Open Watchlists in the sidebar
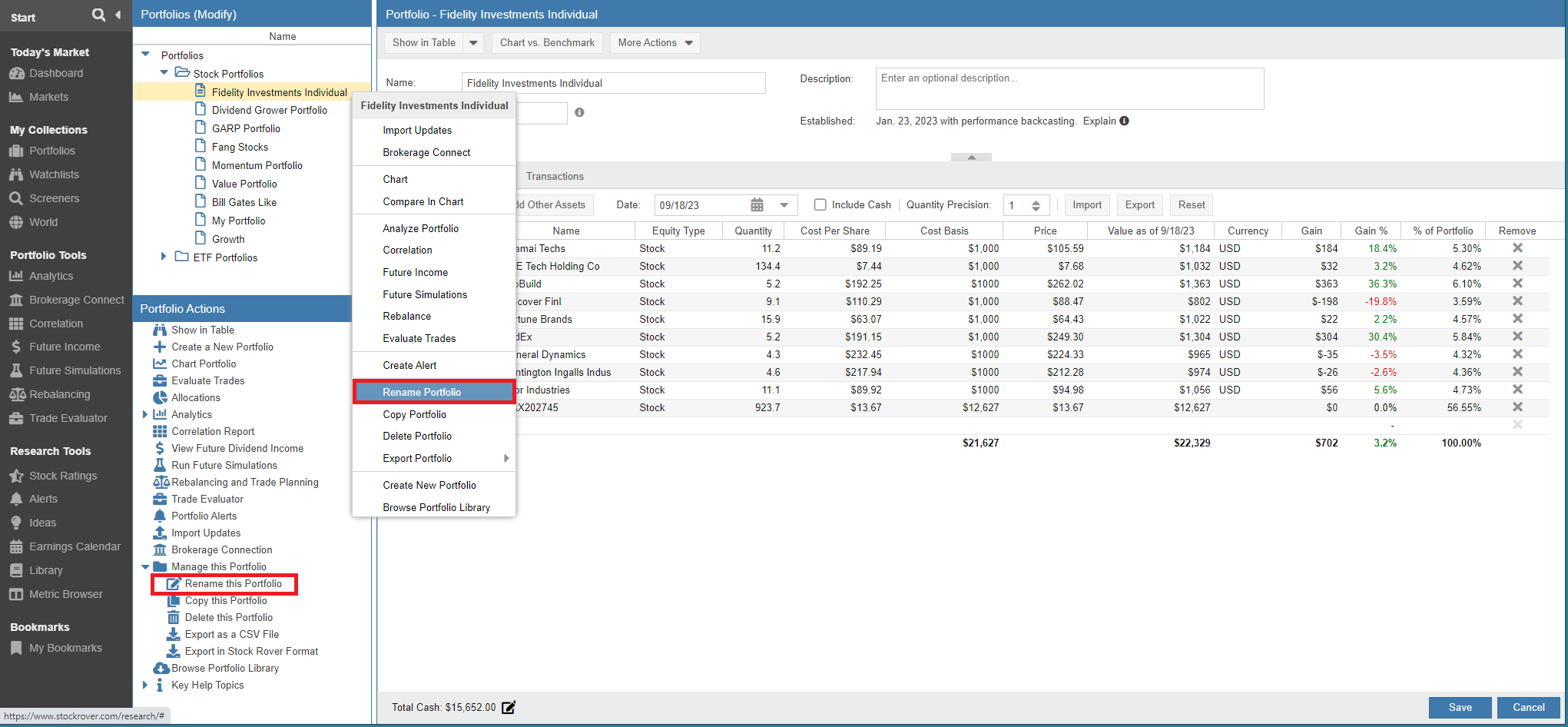 tap(54, 174)
